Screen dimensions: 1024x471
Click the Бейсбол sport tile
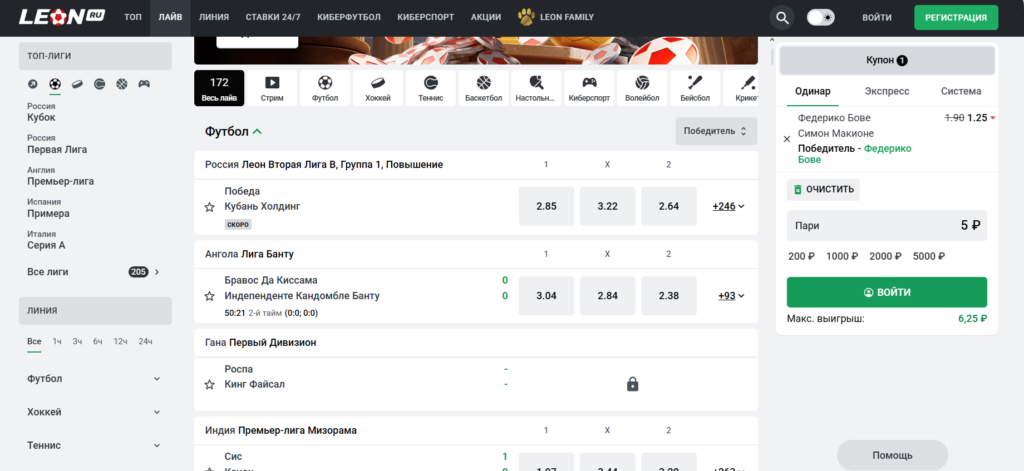[695, 88]
